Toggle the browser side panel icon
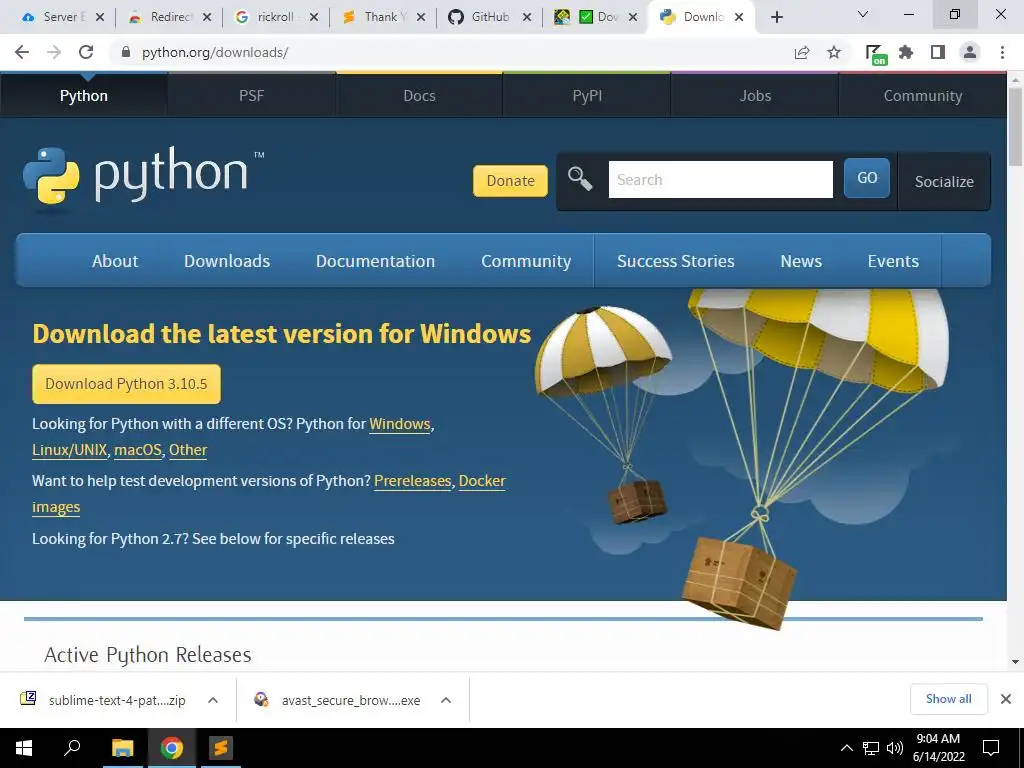 coord(938,52)
